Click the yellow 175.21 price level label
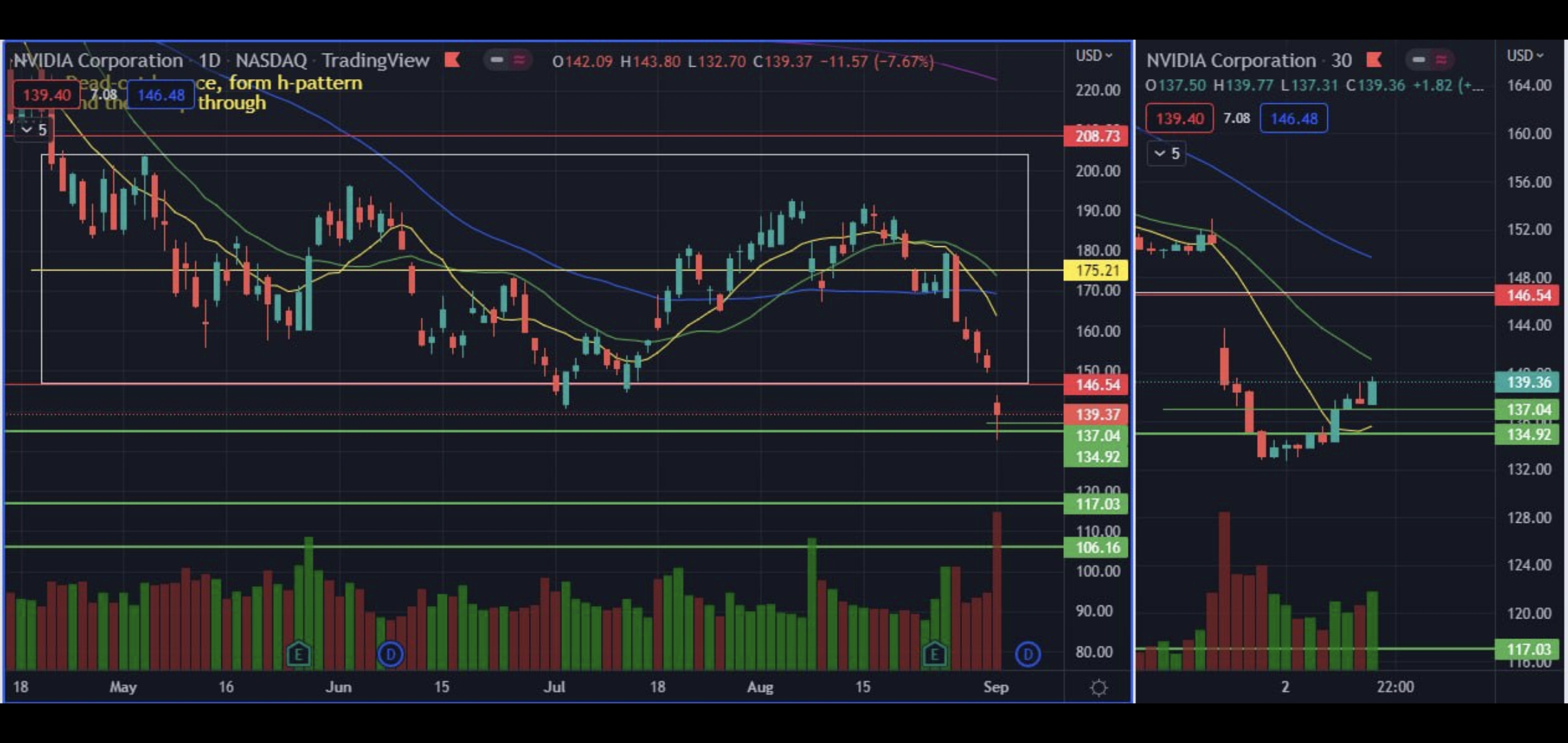Viewport: 1568px width, 743px height. point(1096,270)
